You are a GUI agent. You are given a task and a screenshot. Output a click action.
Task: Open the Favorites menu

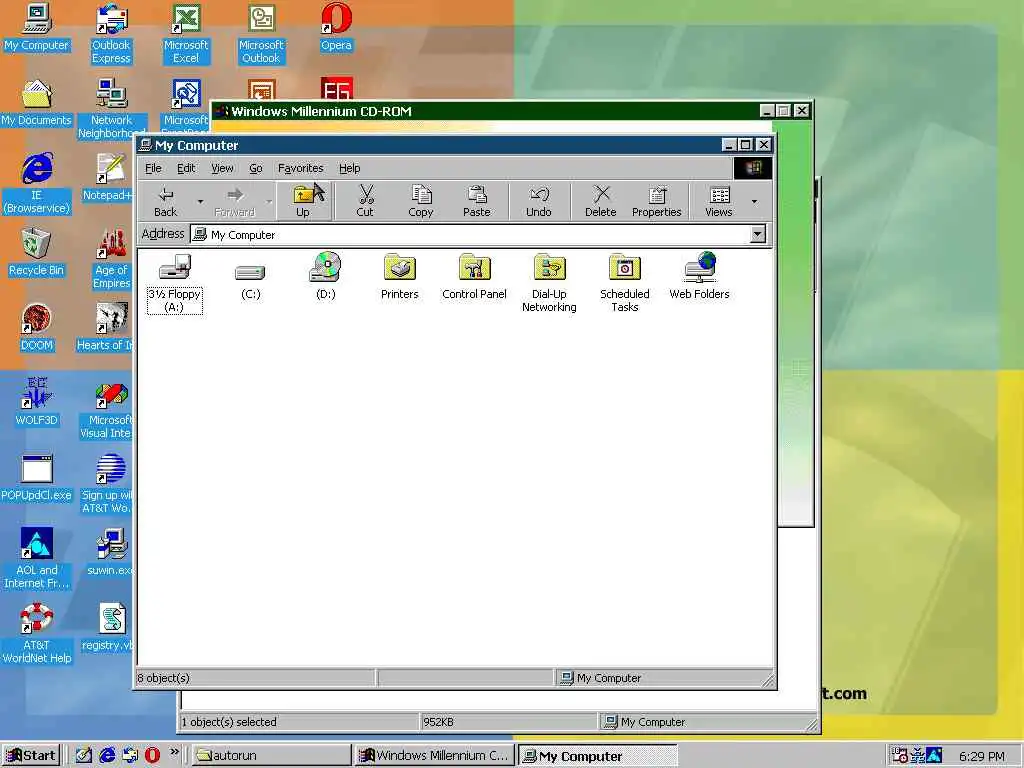(300, 168)
